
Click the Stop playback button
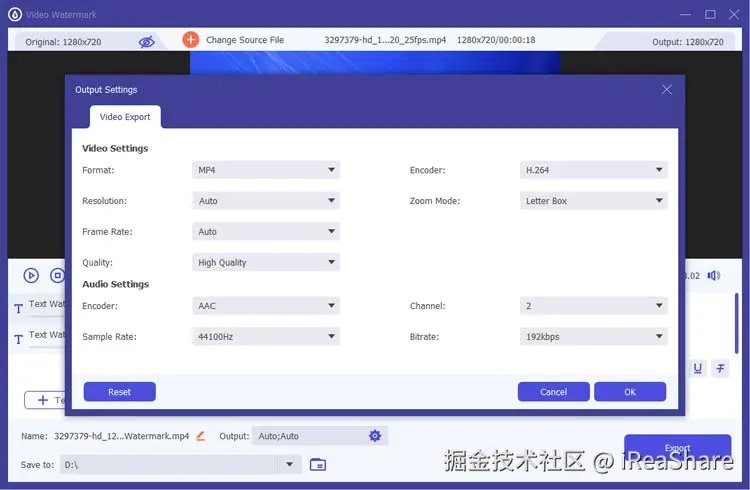coord(57,275)
